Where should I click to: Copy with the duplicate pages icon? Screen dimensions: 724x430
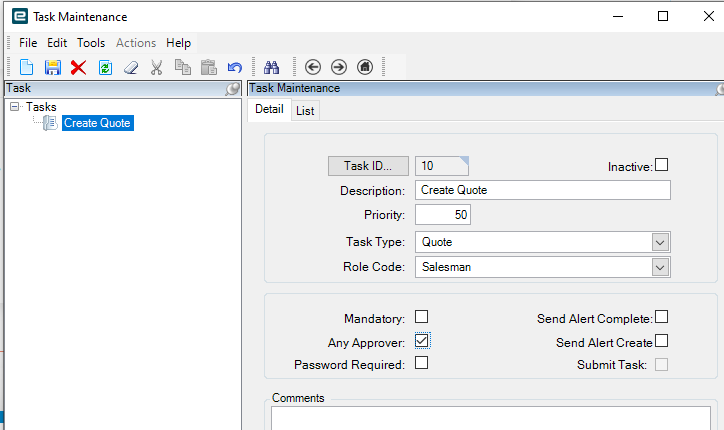pyautogui.click(x=182, y=67)
